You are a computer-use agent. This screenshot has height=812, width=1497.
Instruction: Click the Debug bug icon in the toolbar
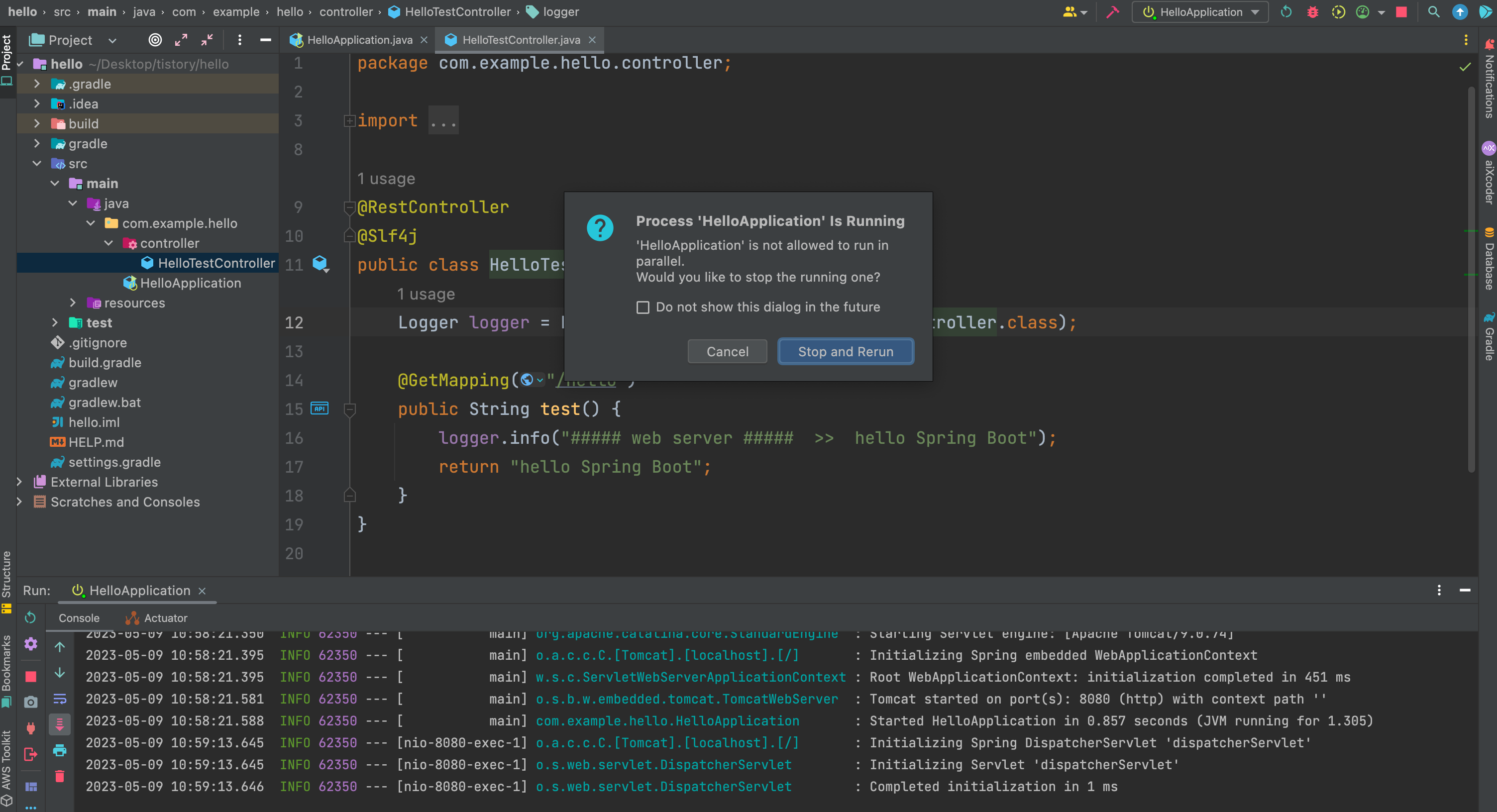(1312, 12)
